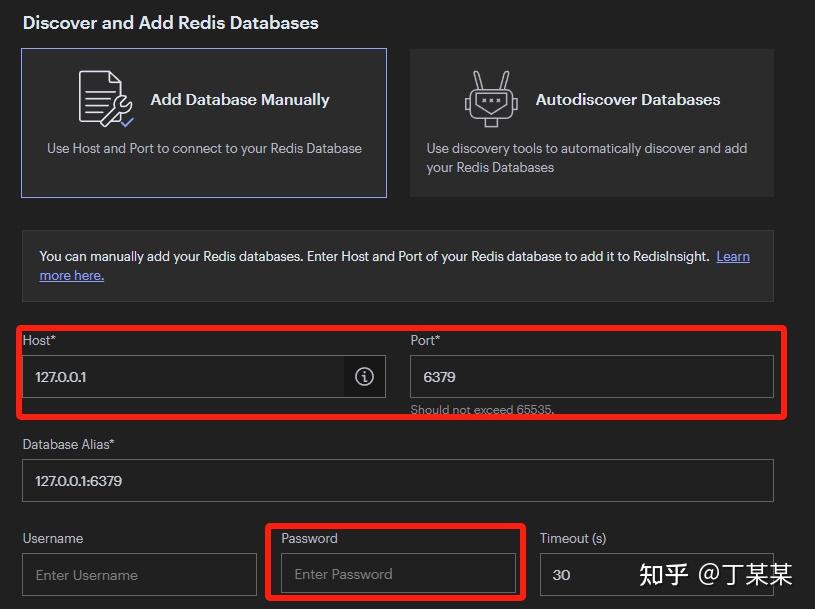Click the Should not exceed 65535 hint

[482, 409]
